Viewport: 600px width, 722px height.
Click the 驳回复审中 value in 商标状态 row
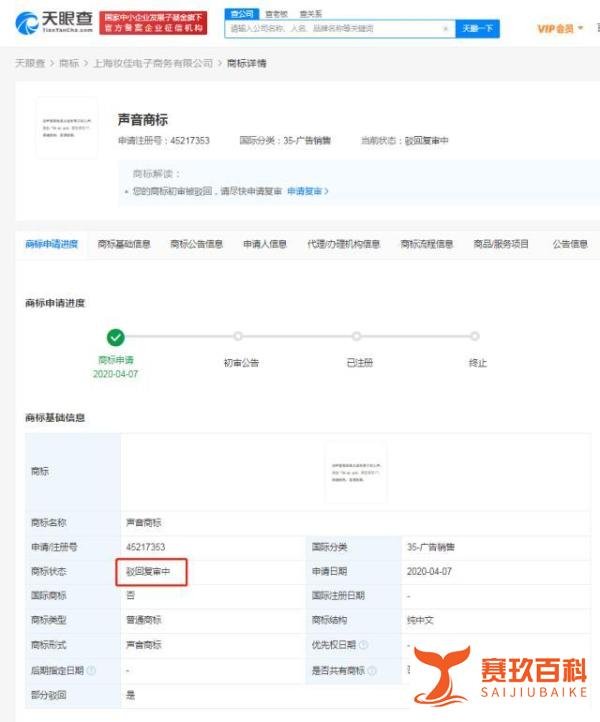148,571
